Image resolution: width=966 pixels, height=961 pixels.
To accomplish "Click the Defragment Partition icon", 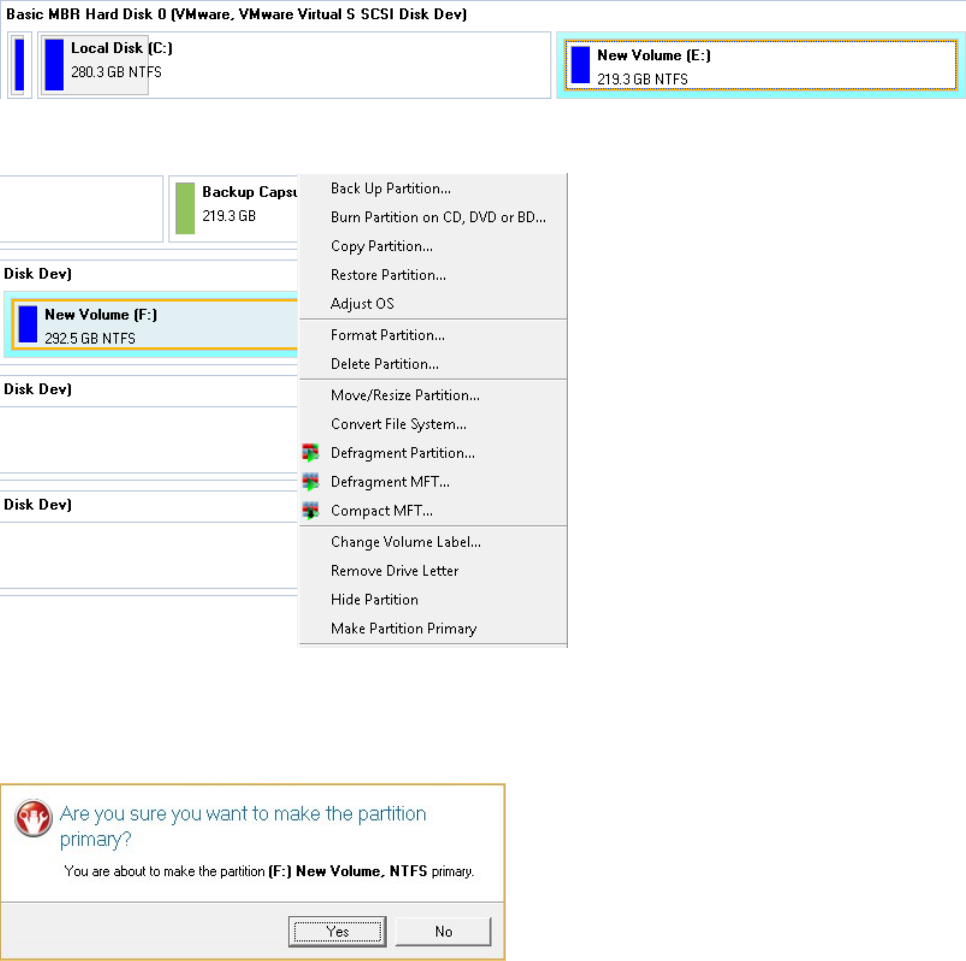I will pyautogui.click(x=310, y=453).
